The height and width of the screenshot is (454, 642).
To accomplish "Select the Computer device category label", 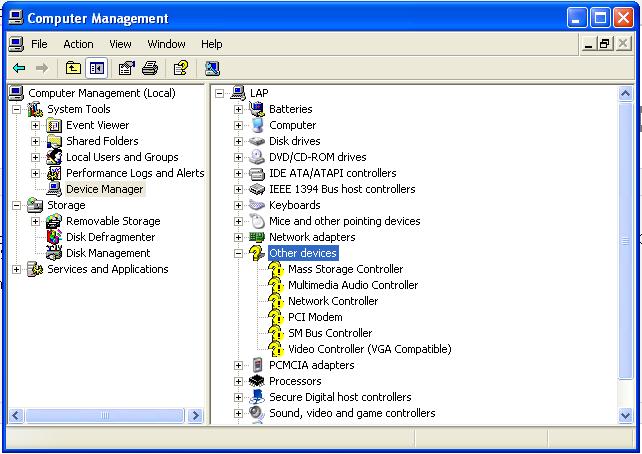I will (292, 125).
